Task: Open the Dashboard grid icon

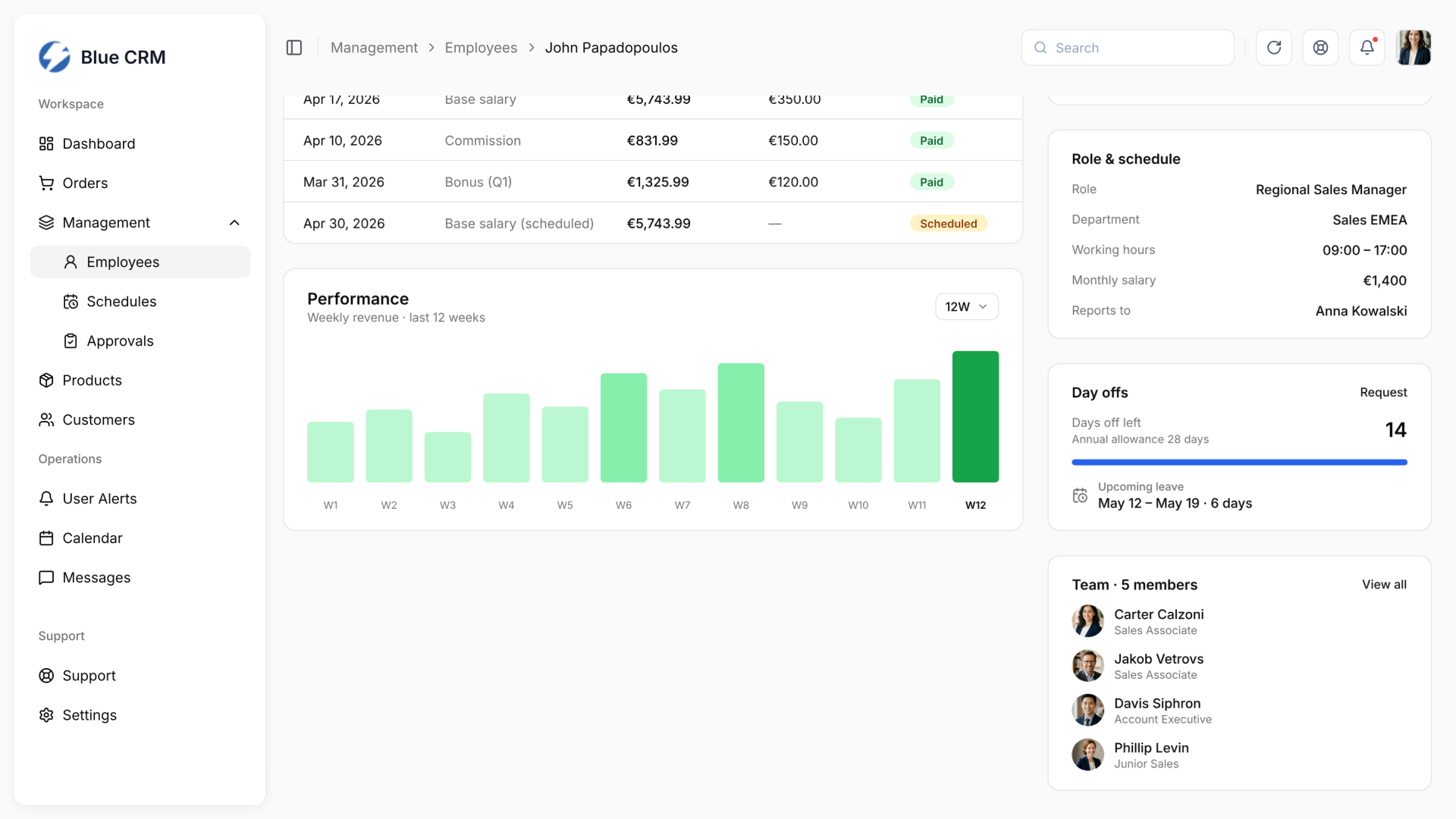Action: click(46, 143)
